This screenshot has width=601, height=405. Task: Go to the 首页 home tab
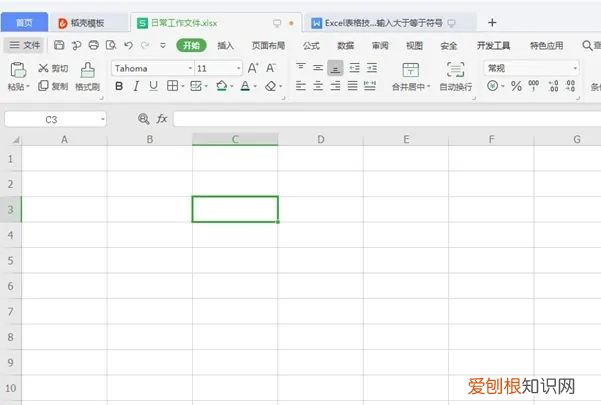(x=24, y=23)
